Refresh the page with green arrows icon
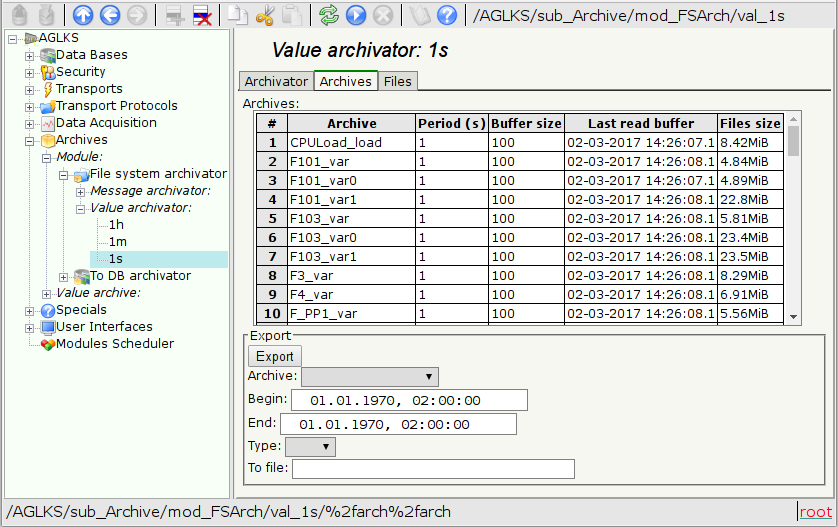The width and height of the screenshot is (838, 527). coord(329,15)
